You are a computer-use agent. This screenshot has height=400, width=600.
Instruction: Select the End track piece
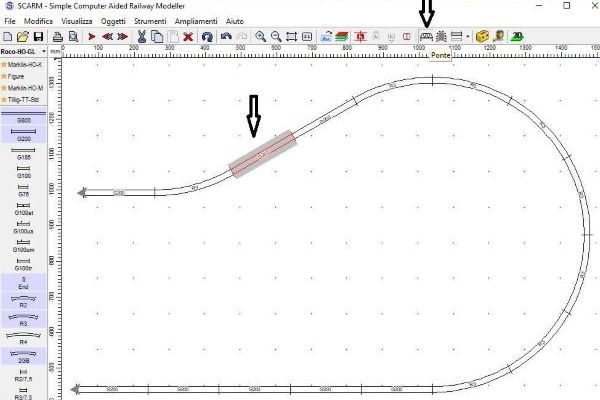pyautogui.click(x=24, y=282)
